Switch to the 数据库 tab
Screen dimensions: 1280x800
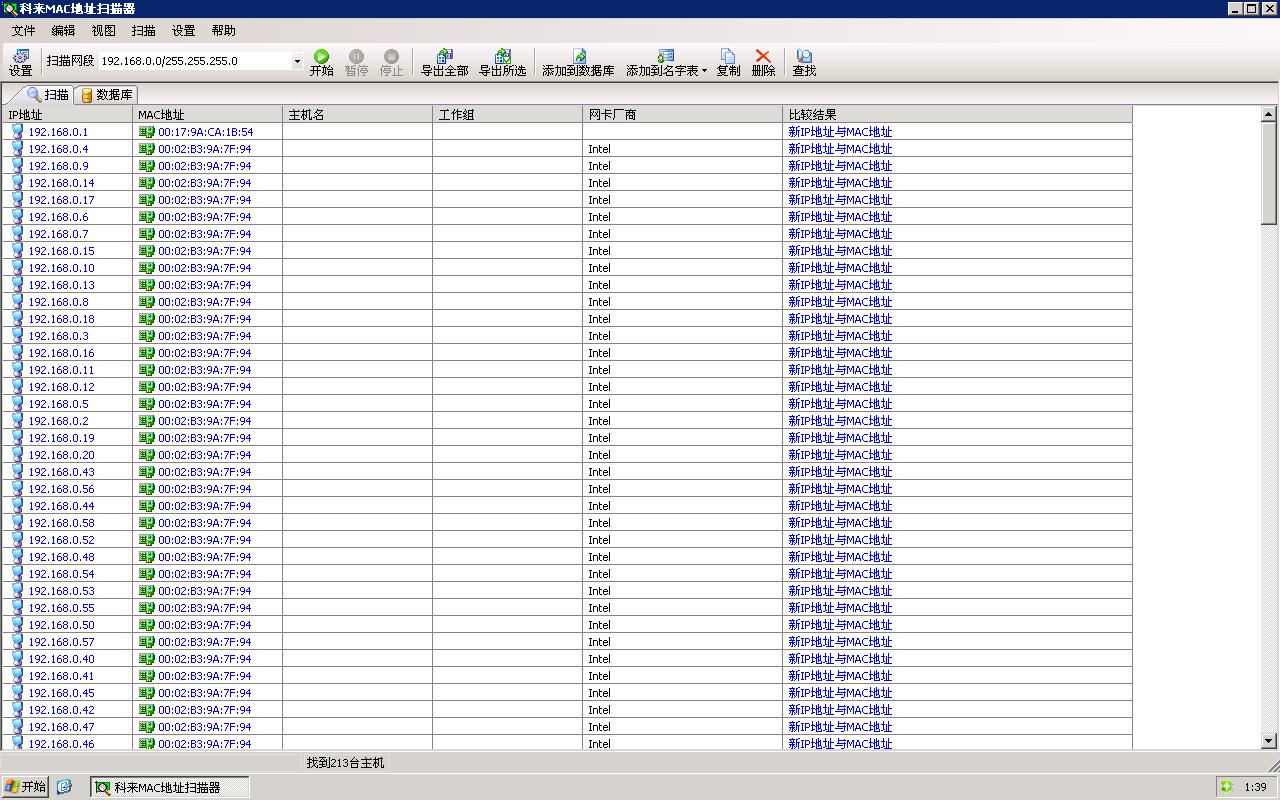tap(106, 95)
